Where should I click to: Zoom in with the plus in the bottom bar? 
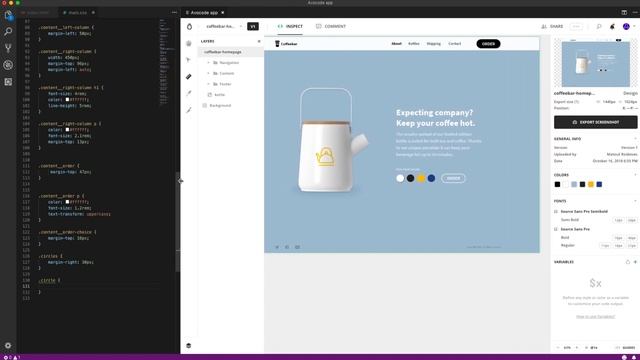click(x=577, y=347)
